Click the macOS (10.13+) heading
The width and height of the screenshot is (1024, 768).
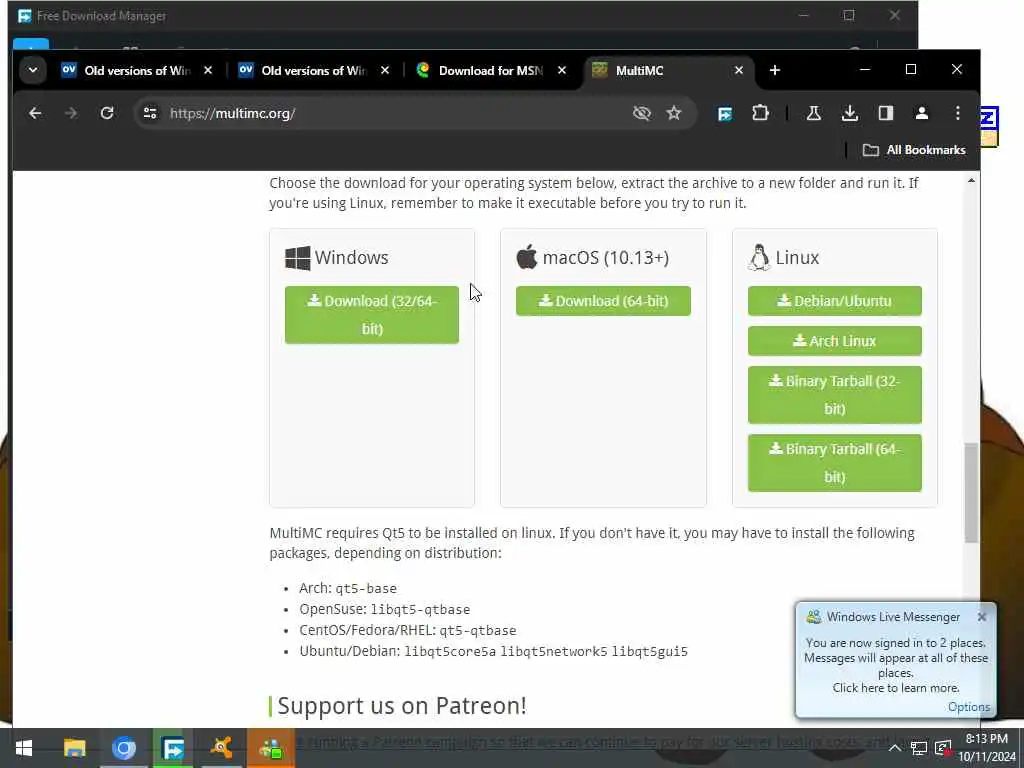tap(605, 257)
